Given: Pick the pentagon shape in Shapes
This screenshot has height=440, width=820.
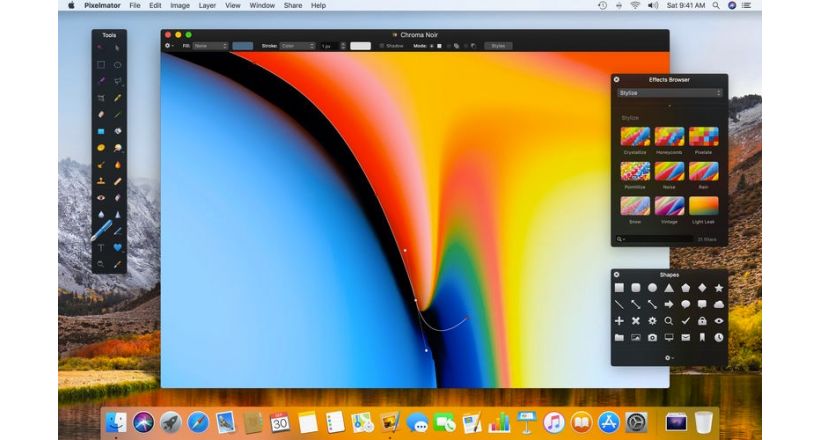Looking at the screenshot, I should click(686, 288).
